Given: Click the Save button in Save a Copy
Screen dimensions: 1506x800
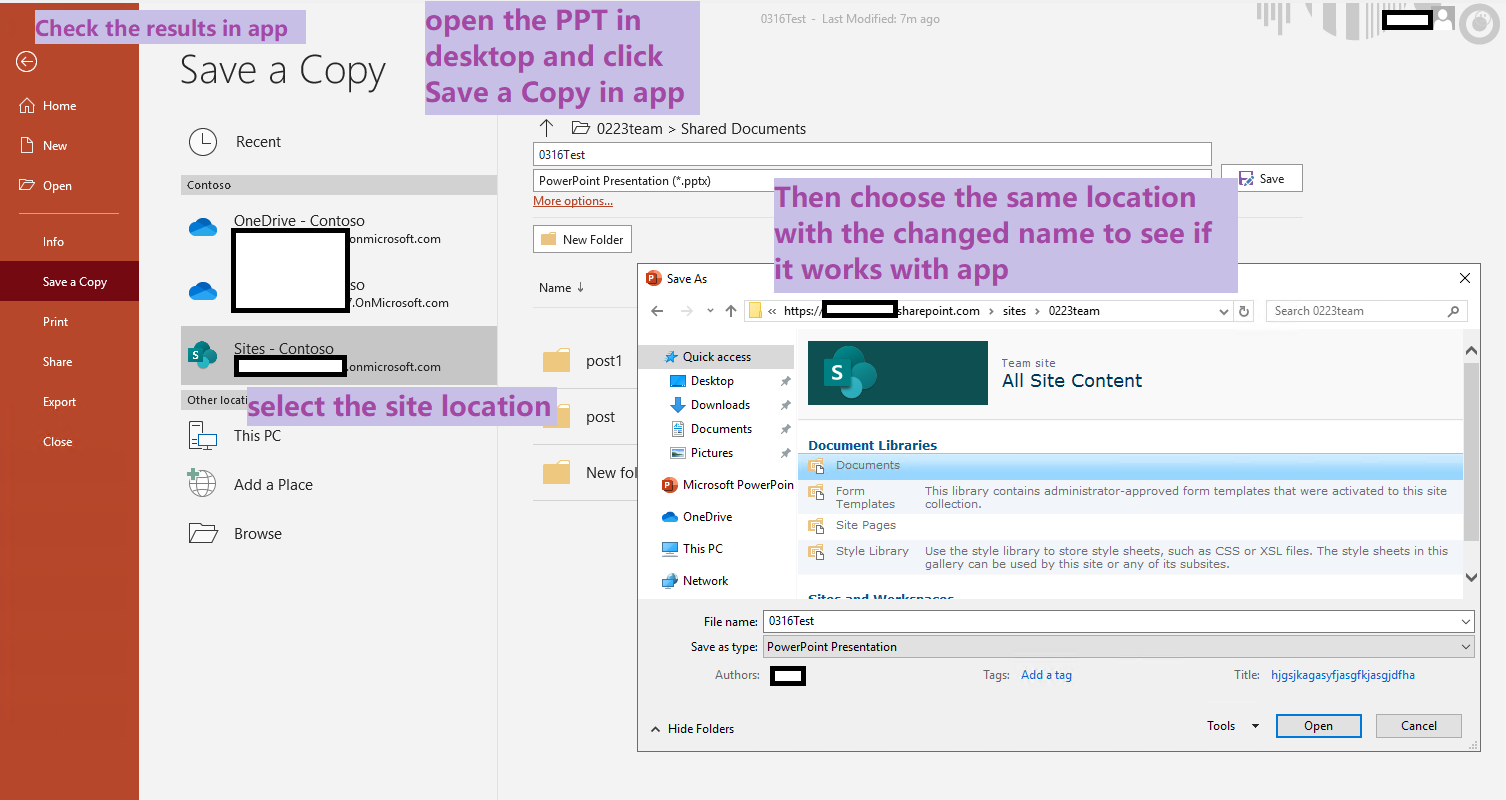Looking at the screenshot, I should [1261, 179].
